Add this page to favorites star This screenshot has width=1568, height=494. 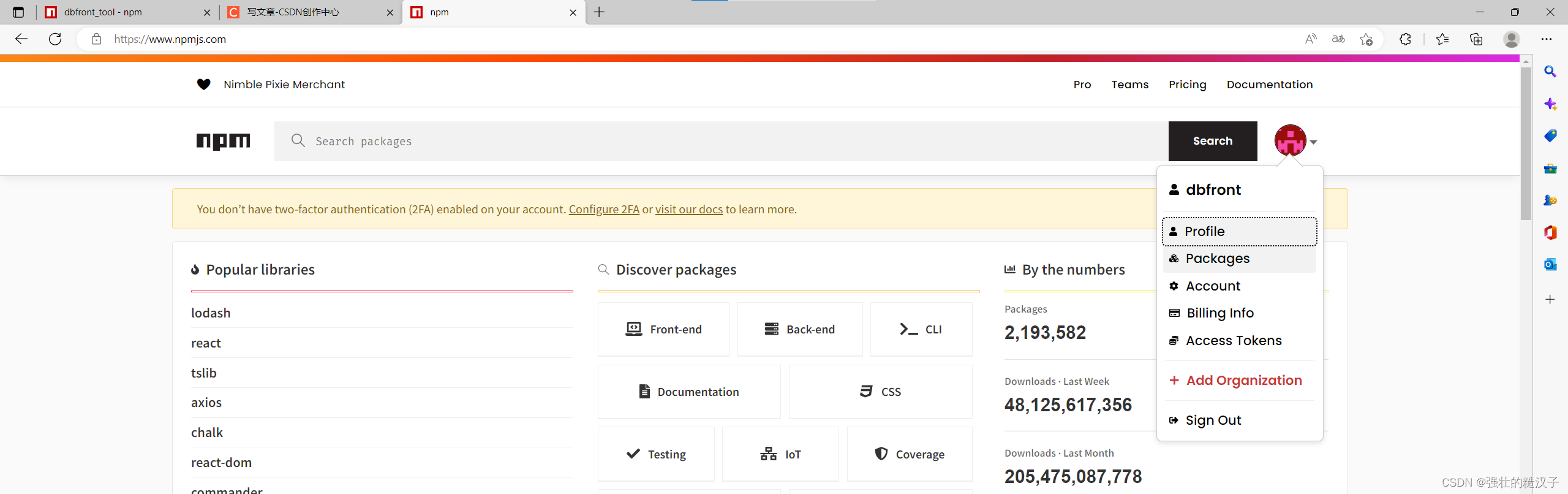1366,39
